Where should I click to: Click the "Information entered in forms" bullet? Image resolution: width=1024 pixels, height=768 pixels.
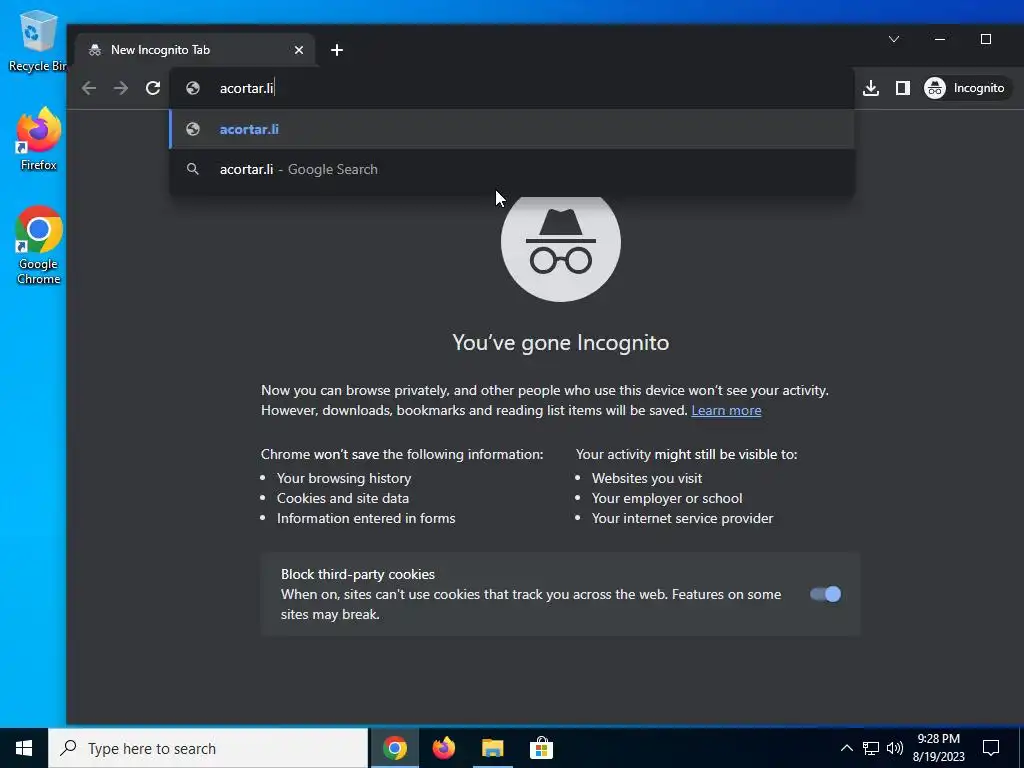point(366,518)
